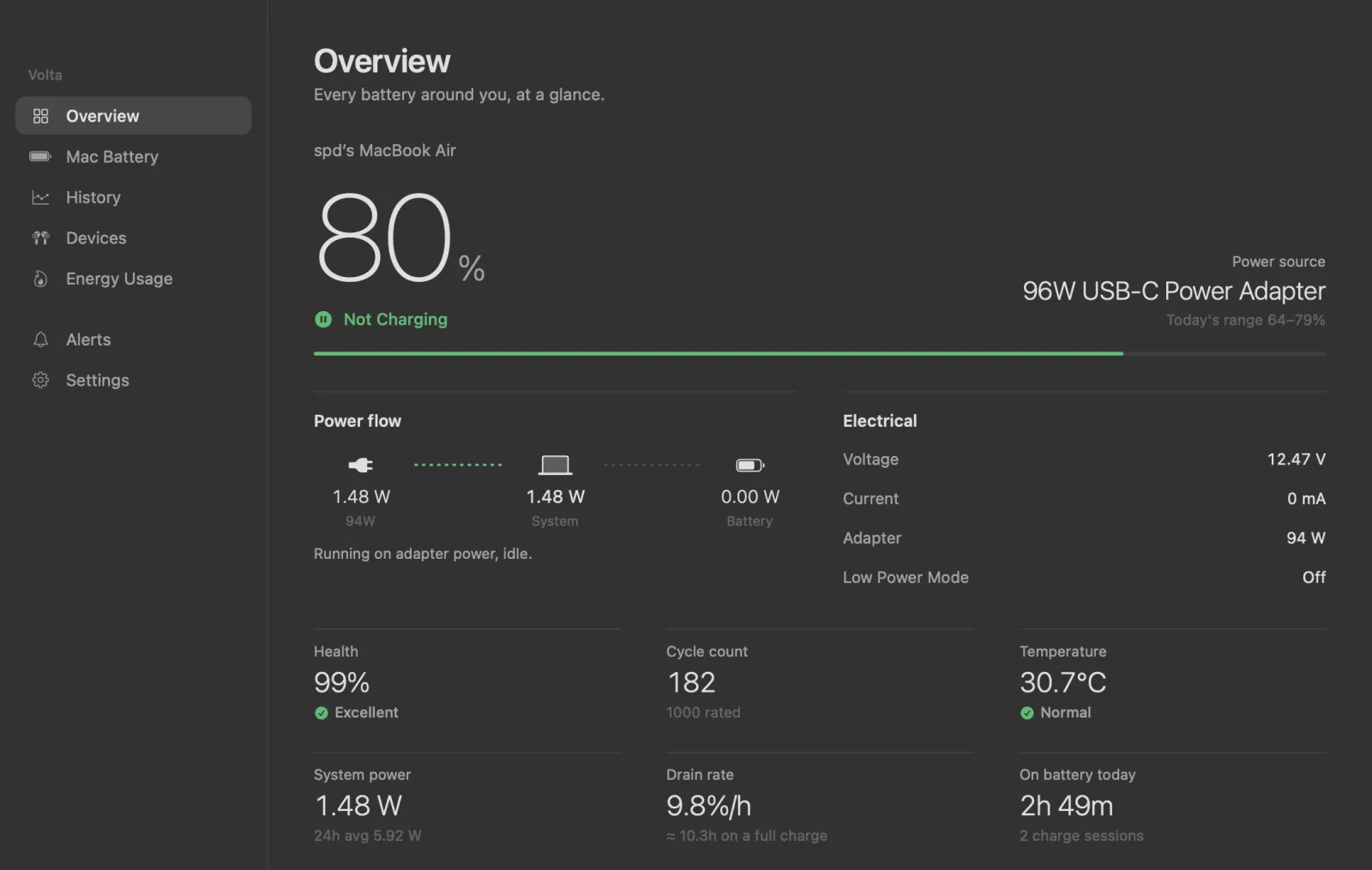The height and width of the screenshot is (870, 1372).
Task: Click the spd's MacBook Air device name
Action: pos(385,151)
